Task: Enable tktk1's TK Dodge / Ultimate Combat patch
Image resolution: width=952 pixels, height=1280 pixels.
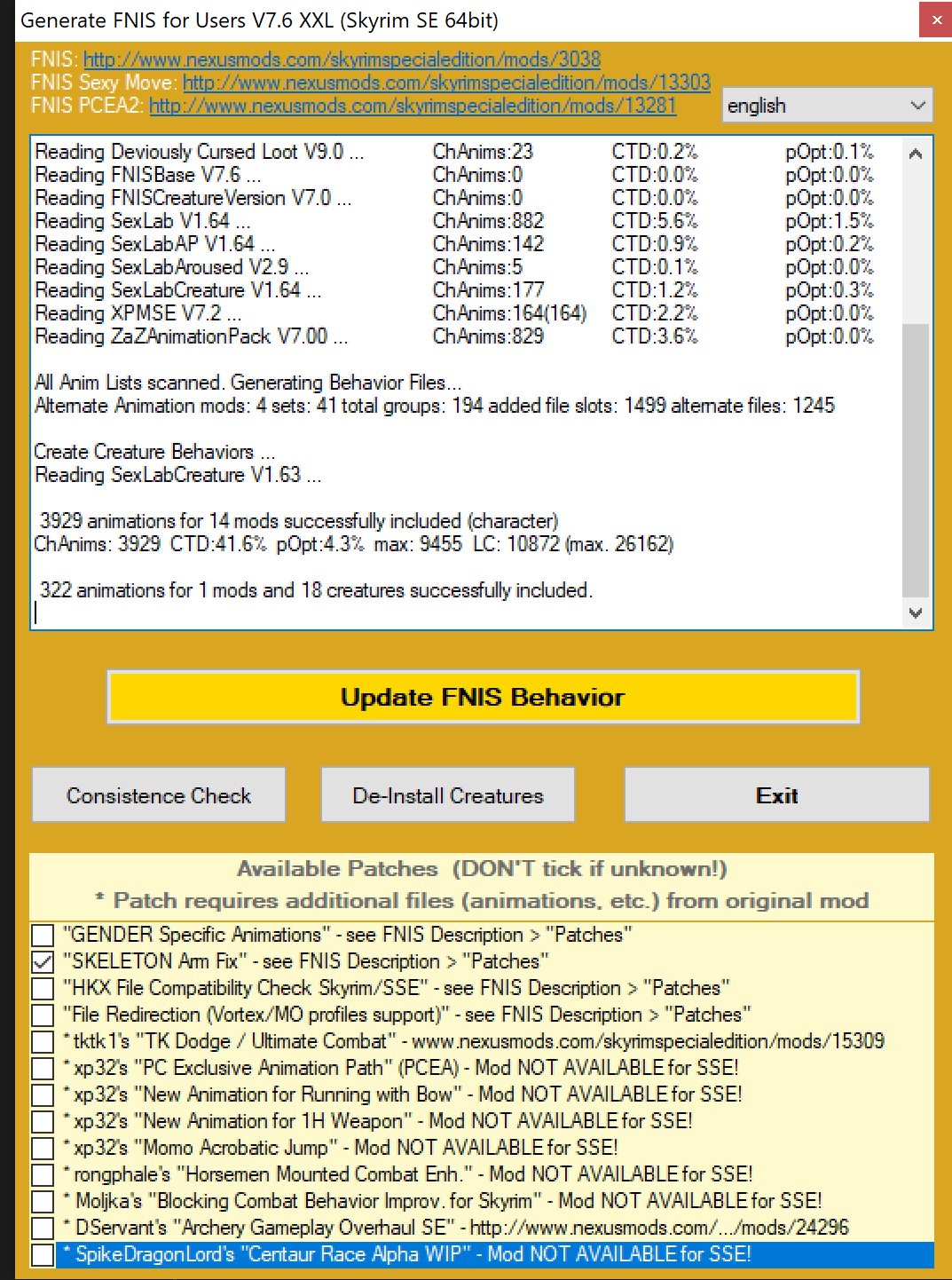Action: pyautogui.click(x=41, y=1040)
